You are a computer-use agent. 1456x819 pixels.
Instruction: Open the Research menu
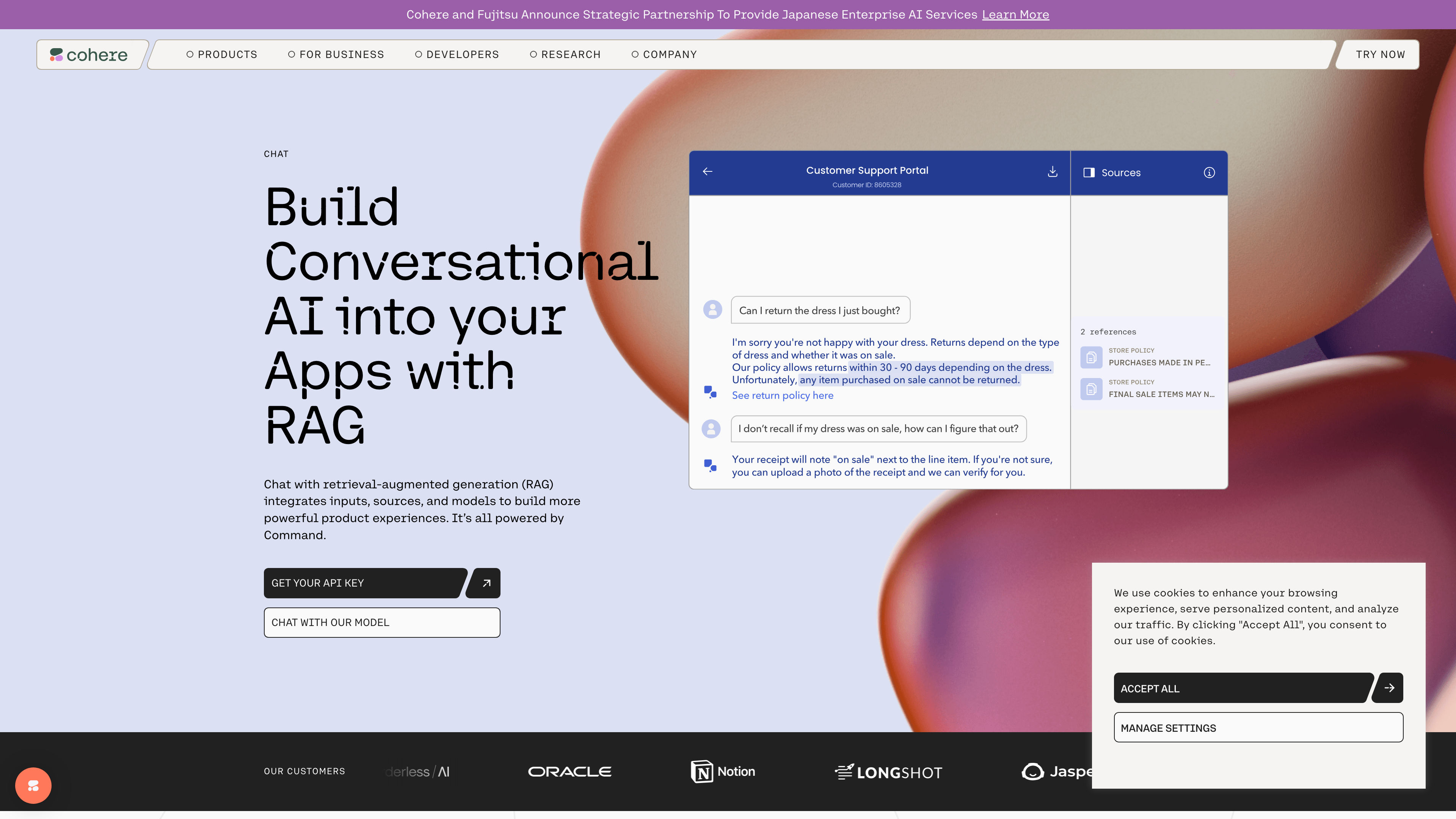pos(565,54)
